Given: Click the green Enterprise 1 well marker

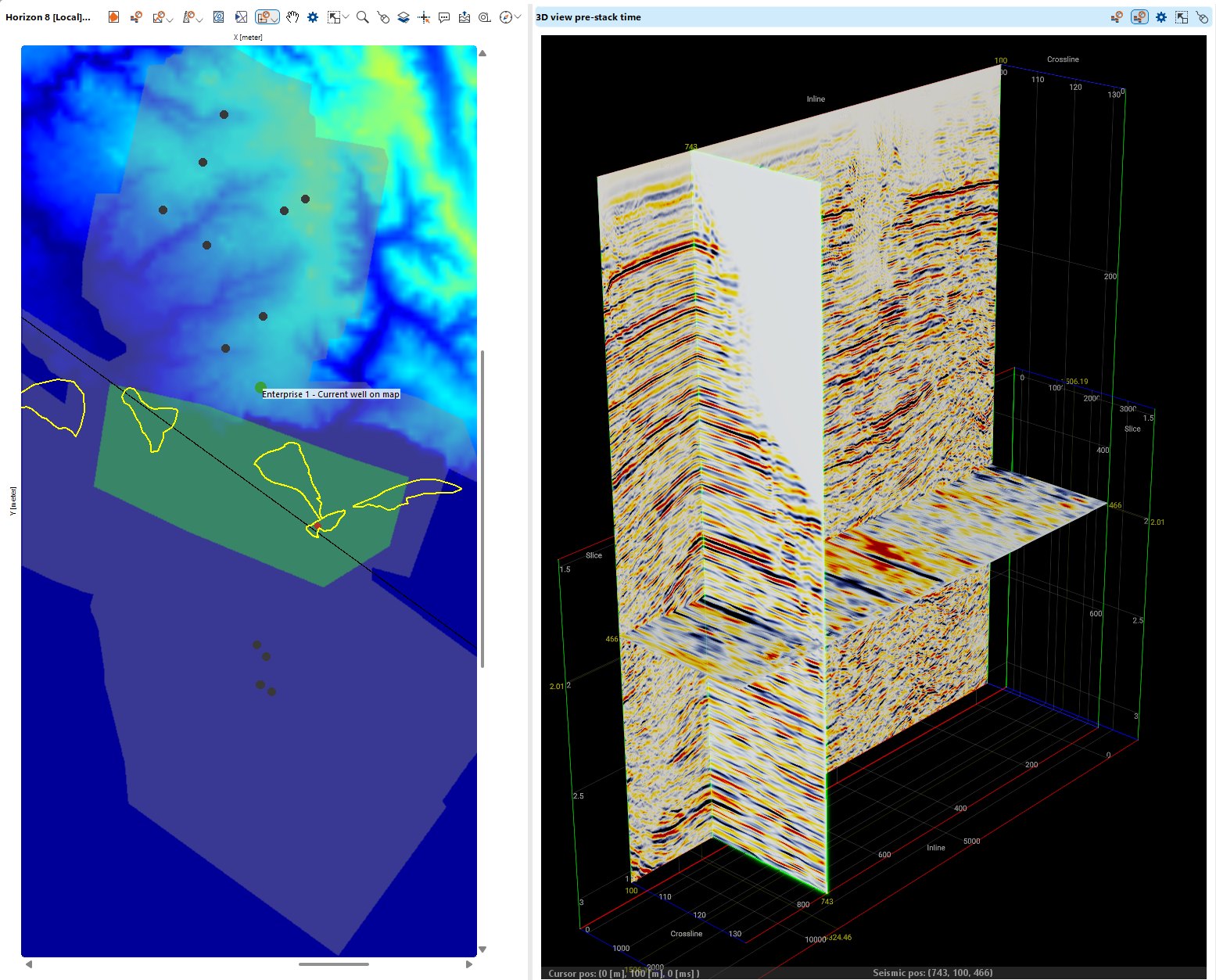Looking at the screenshot, I should 260,387.
